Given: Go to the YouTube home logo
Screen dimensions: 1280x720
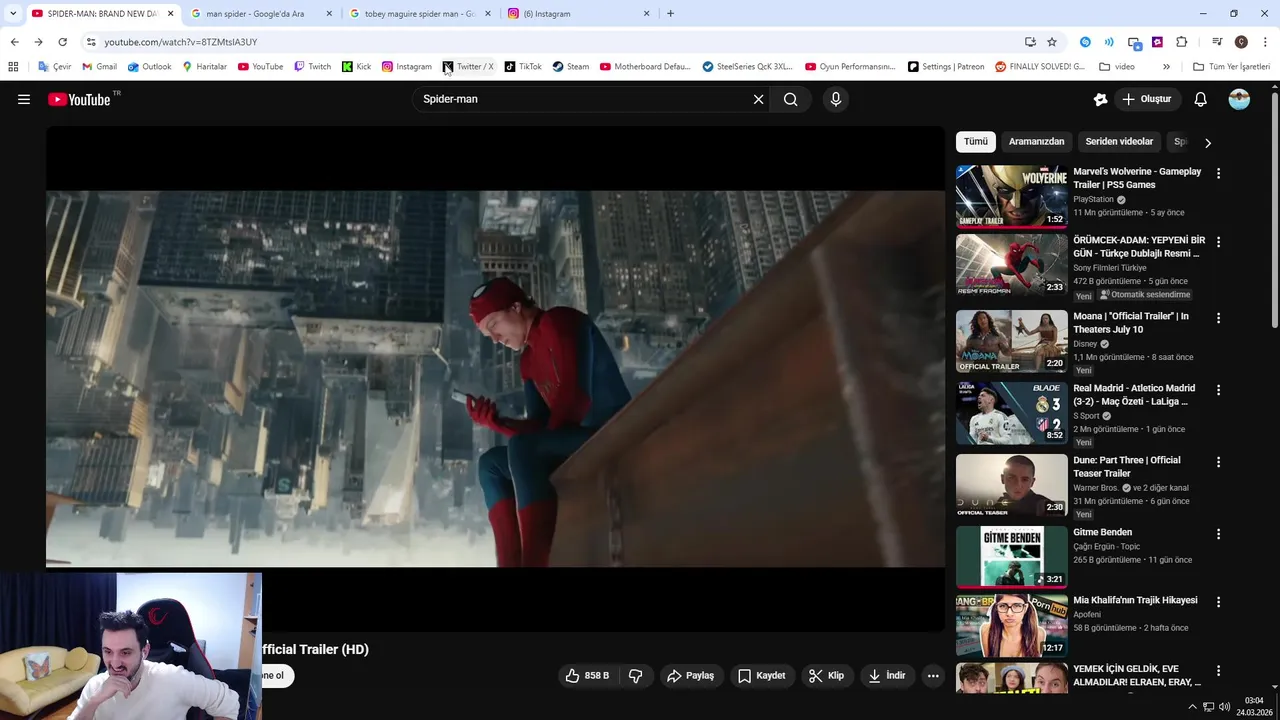Looking at the screenshot, I should pos(79,99).
